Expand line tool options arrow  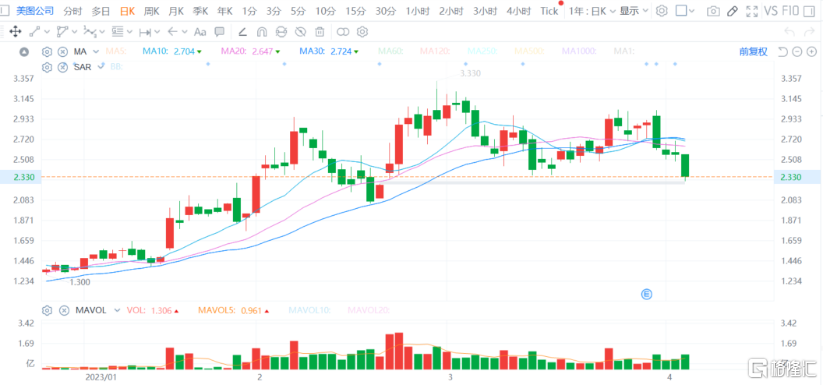(x=47, y=33)
